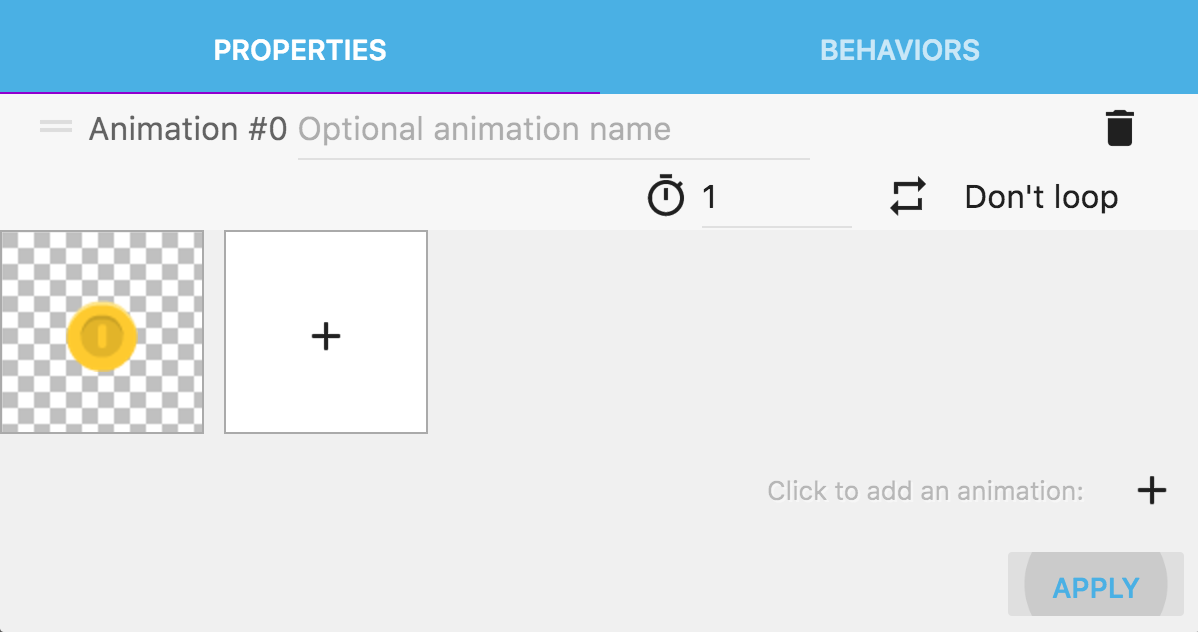Select the yellow coin sprite image

pyautogui.click(x=101, y=336)
